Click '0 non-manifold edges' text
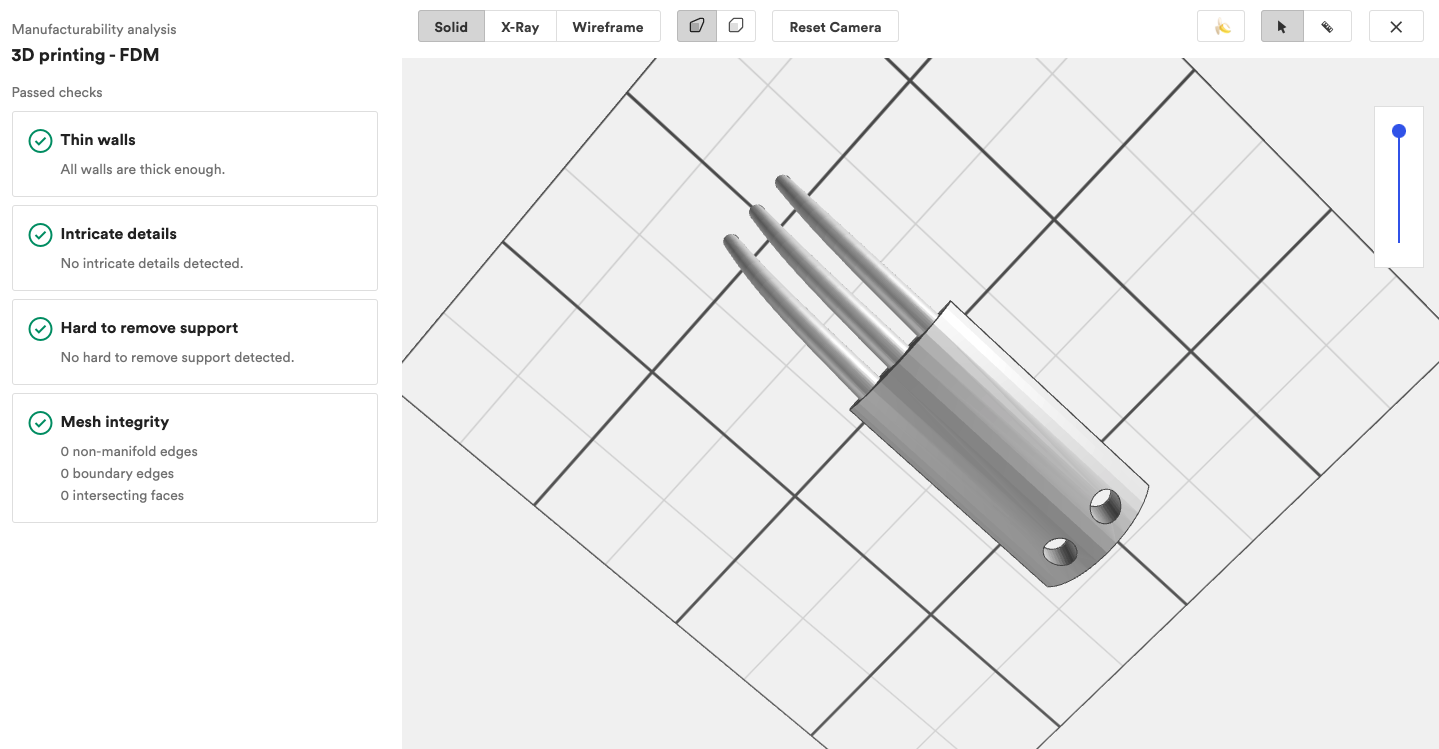Screen dimensions: 1439x749 (129, 451)
